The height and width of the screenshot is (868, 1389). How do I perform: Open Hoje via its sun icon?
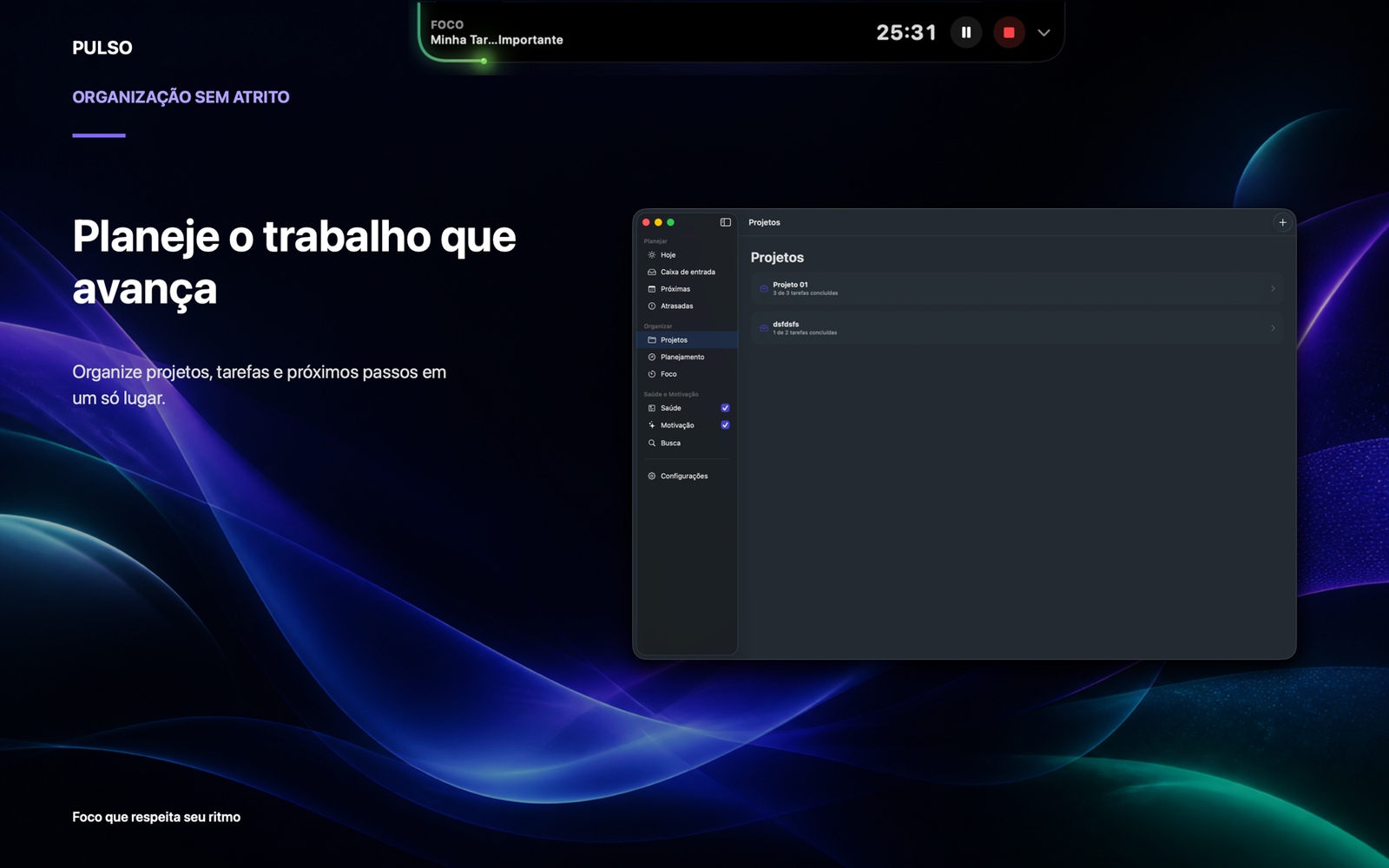[x=652, y=255]
